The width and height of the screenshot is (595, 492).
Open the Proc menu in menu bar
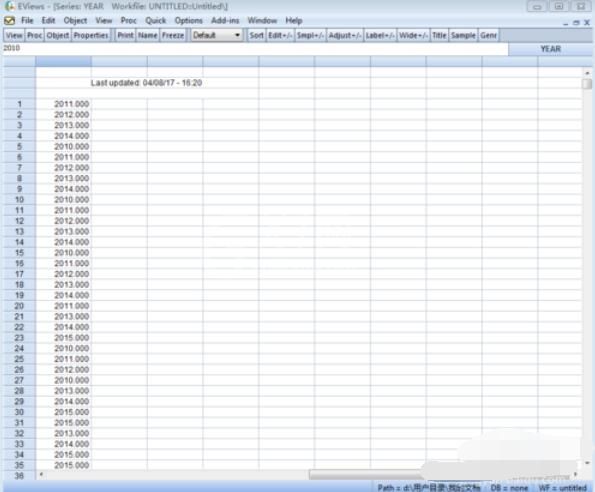(x=128, y=20)
